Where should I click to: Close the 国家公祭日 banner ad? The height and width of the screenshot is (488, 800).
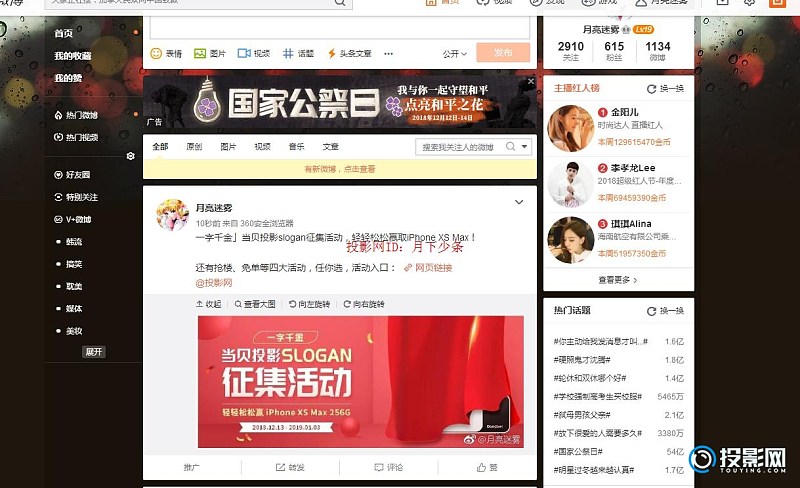[531, 81]
